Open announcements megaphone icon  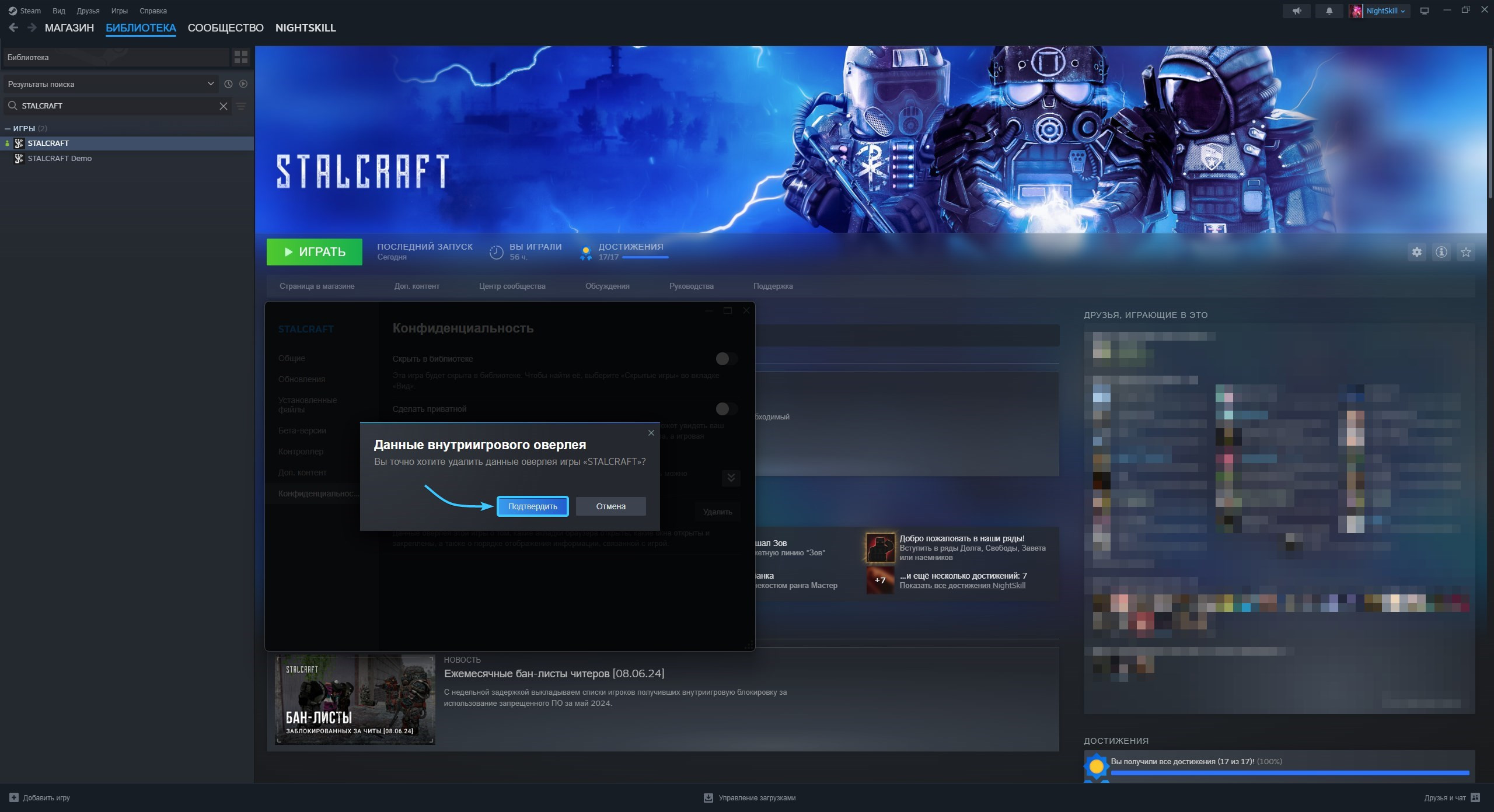pyautogui.click(x=1296, y=11)
